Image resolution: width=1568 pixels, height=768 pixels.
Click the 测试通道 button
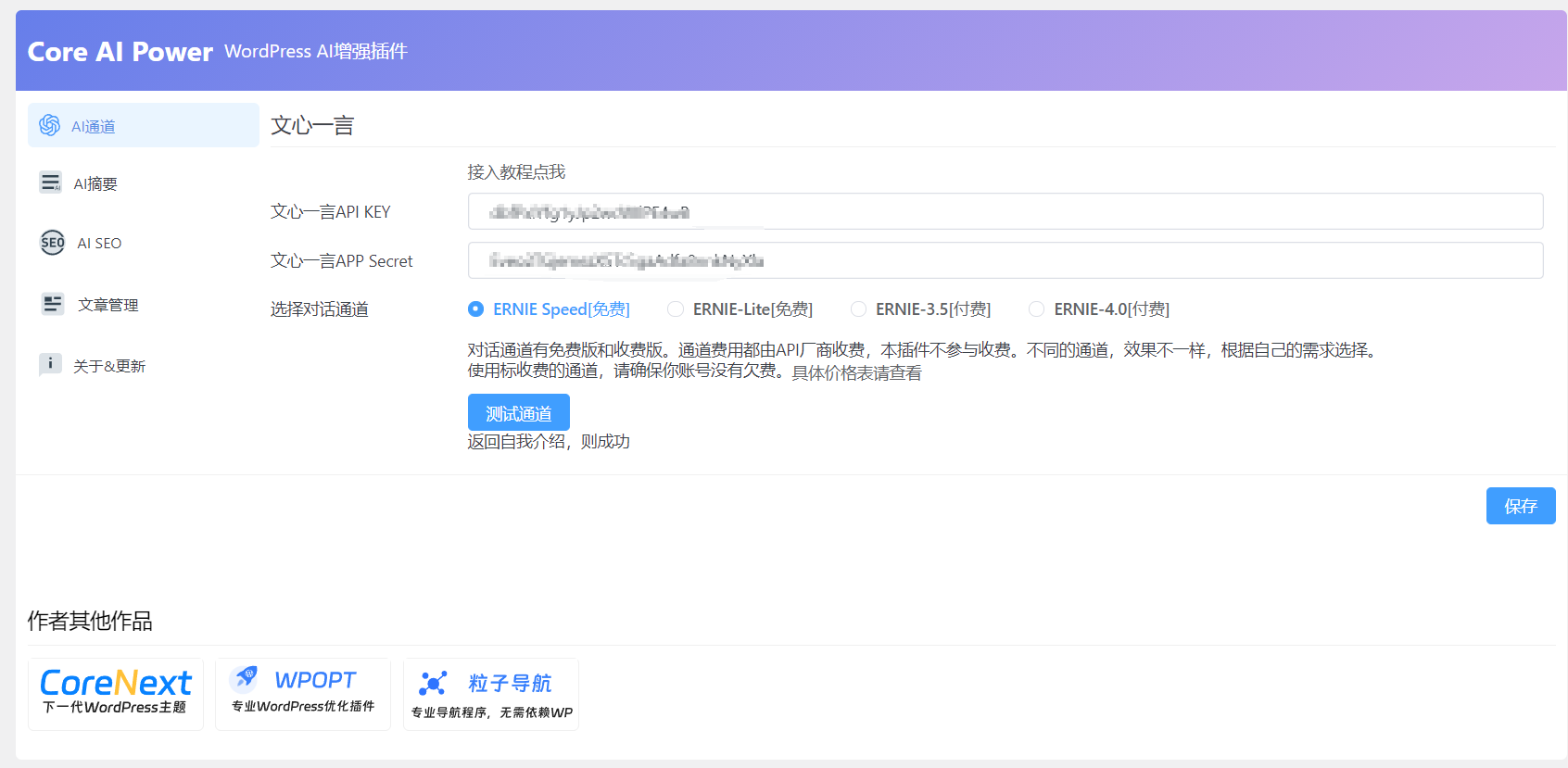519,412
